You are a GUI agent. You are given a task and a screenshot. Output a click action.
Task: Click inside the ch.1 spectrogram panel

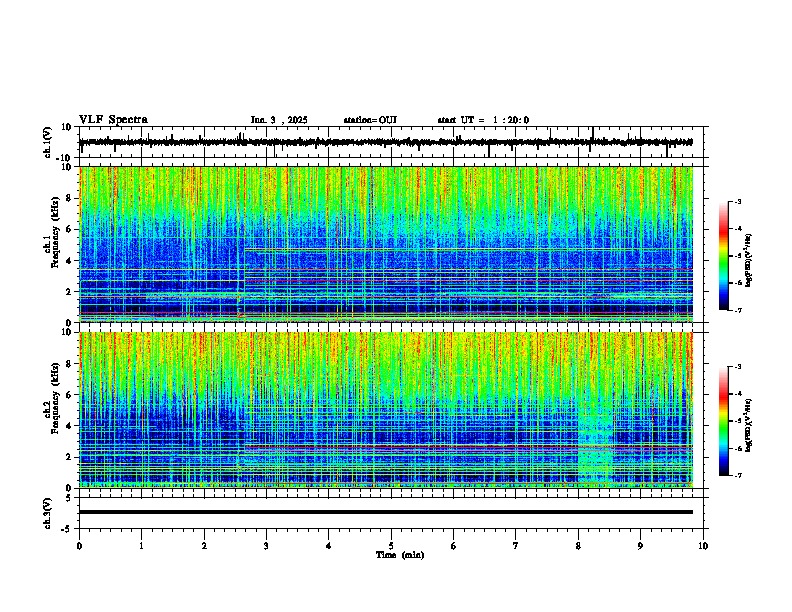386,244
